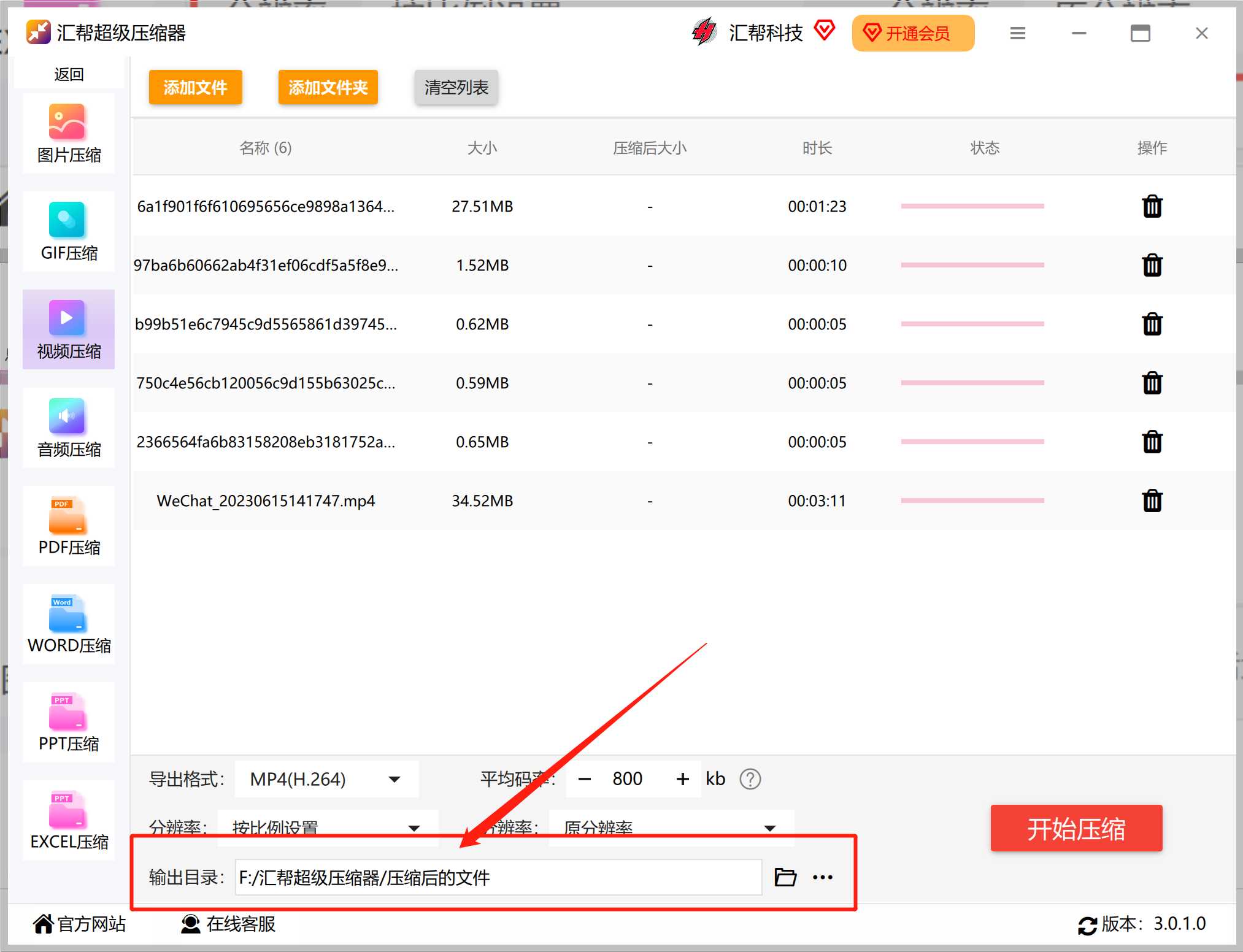Delete the 0.62MB file row
Viewport: 1243px width, 952px height.
pos(1152,324)
